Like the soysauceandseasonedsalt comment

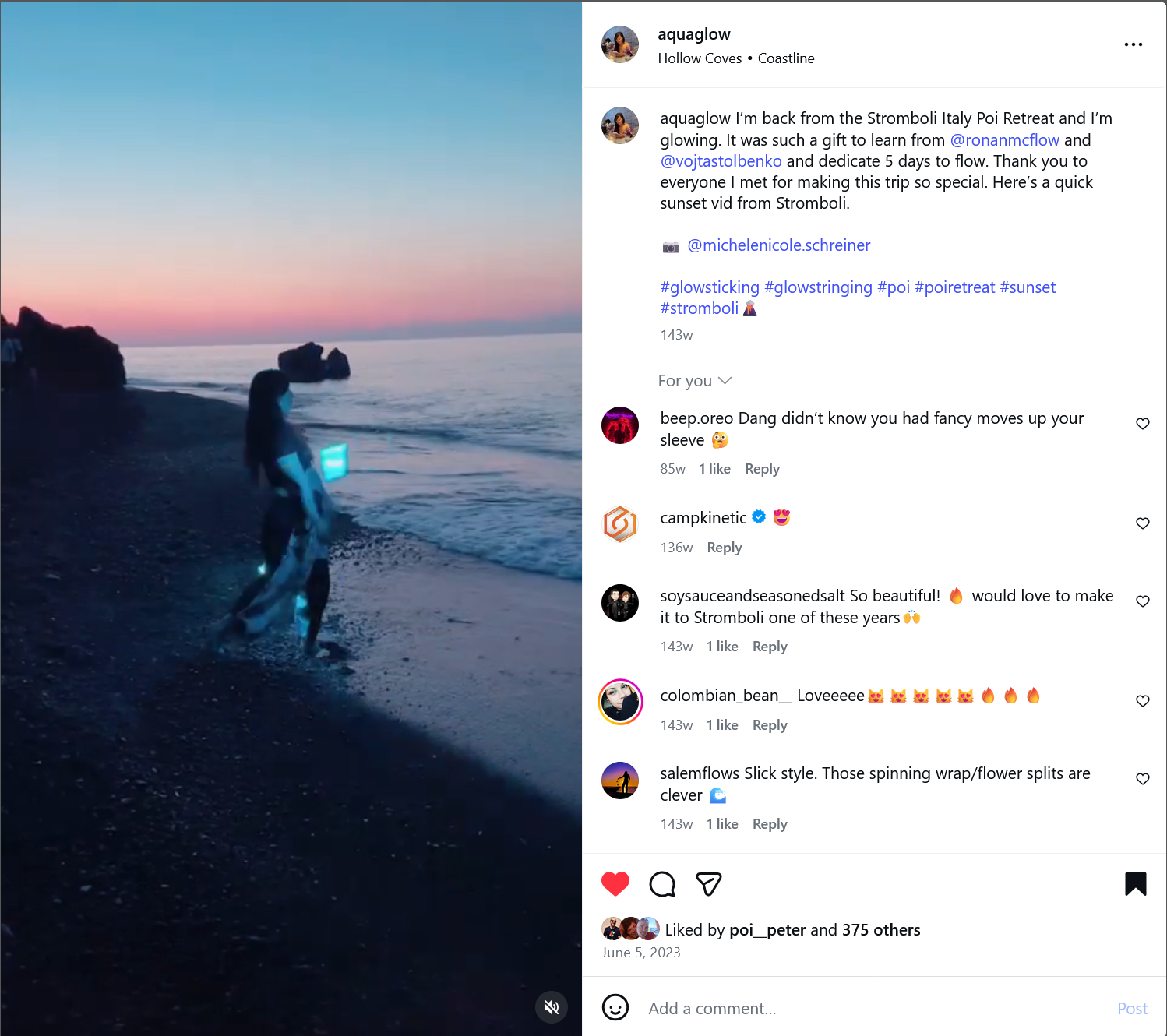coord(1143,601)
